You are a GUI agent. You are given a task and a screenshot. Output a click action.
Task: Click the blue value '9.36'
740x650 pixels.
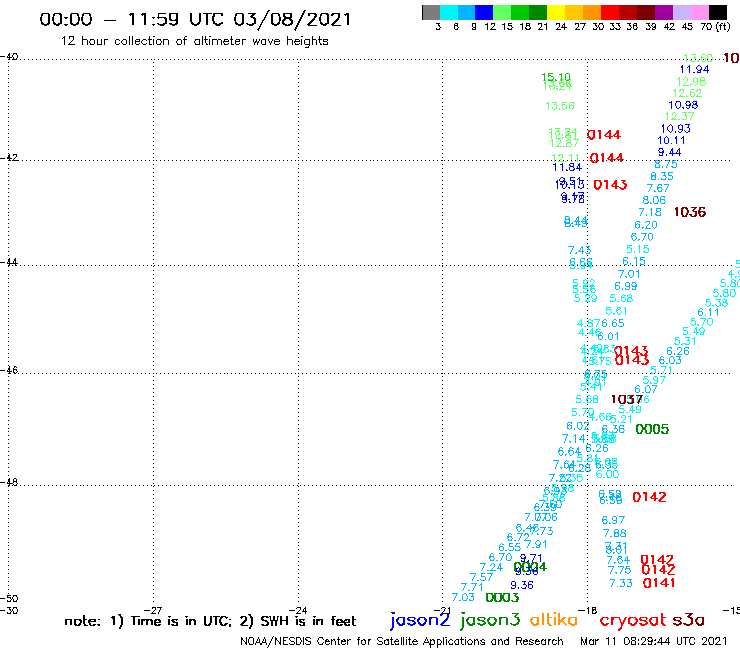pos(521,585)
